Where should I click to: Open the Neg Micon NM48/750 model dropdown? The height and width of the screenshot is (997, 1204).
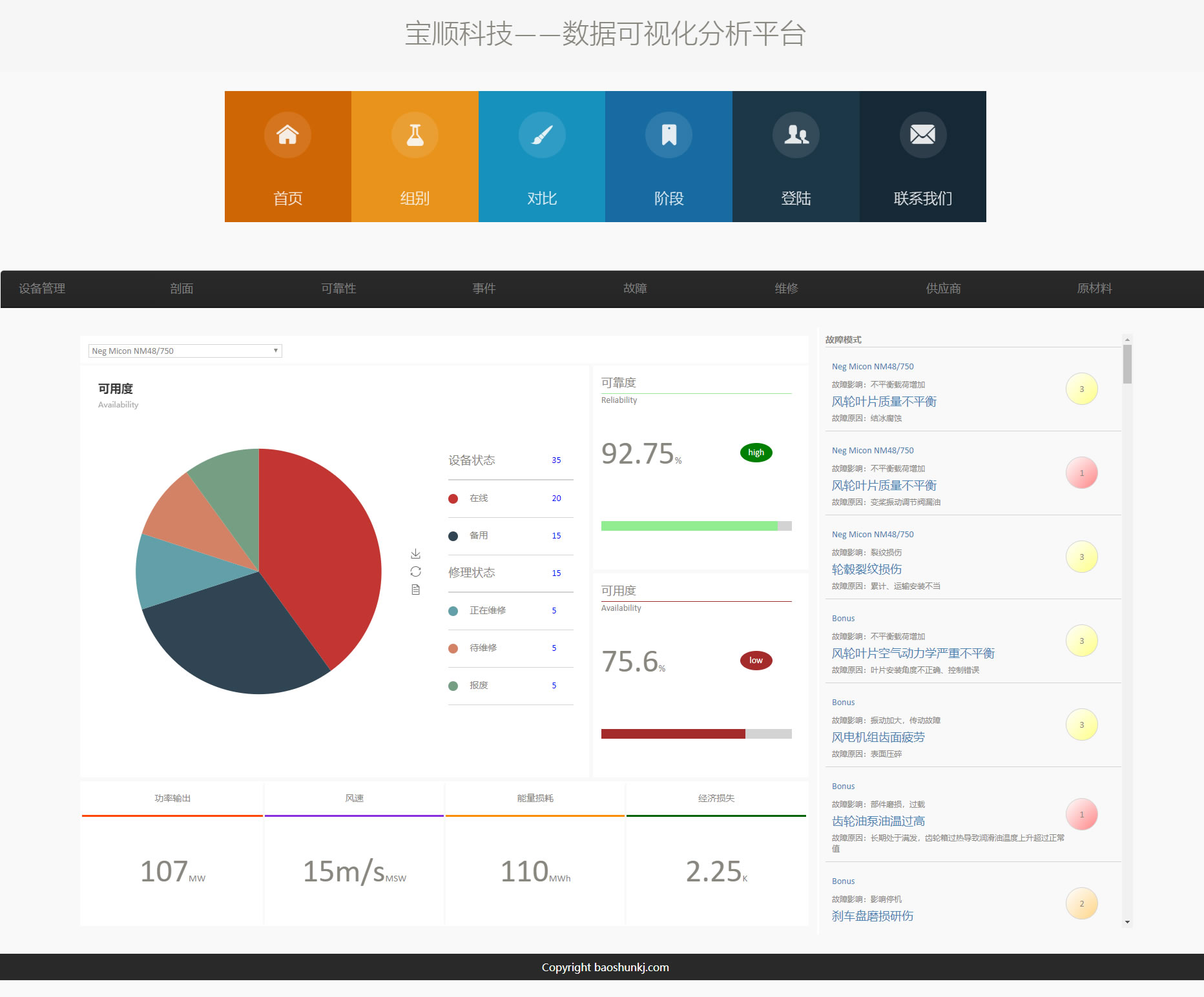185,350
